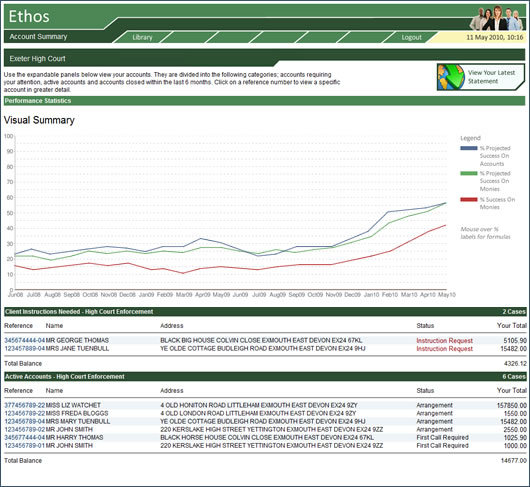Open reference 123457889-04 for Jane Tuenbull
The width and height of the screenshot is (530, 487).
point(24,348)
